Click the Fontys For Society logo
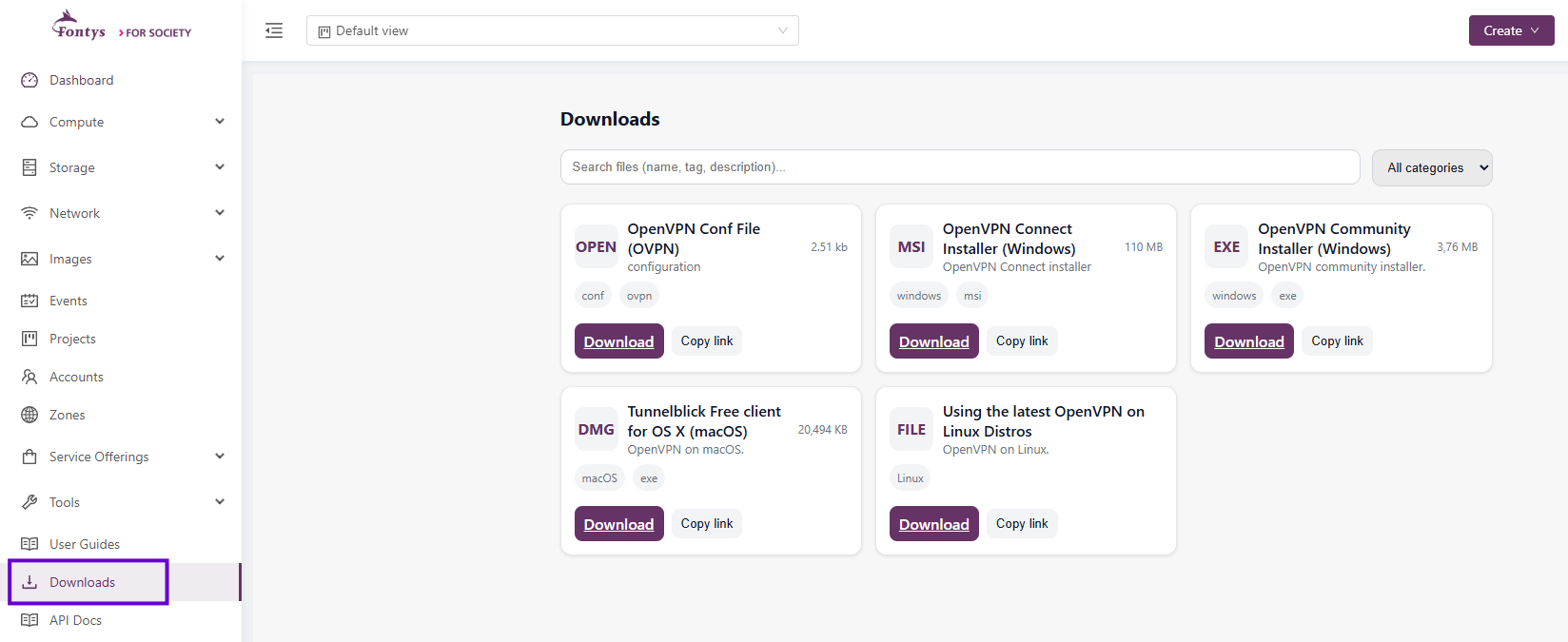The height and width of the screenshot is (642, 1568). click(x=122, y=27)
